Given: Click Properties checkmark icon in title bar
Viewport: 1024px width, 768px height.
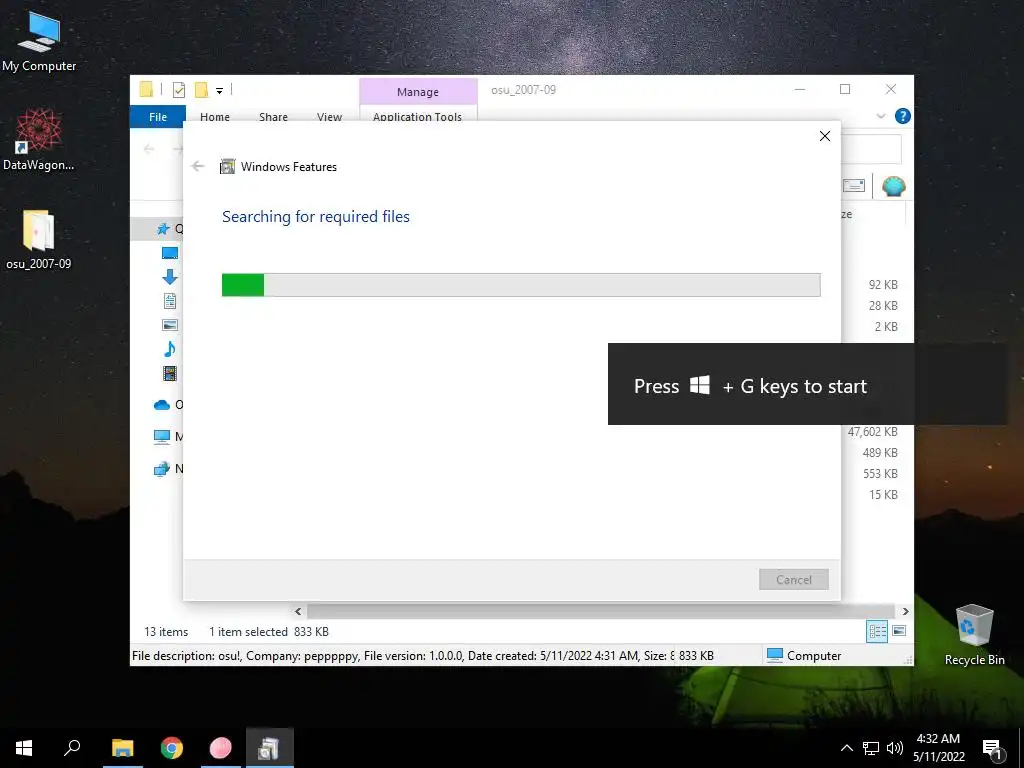Looking at the screenshot, I should pos(178,90).
